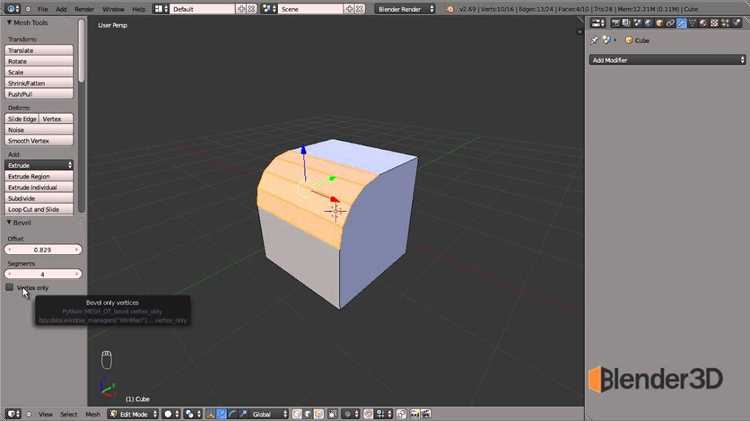The image size is (750, 421).
Task: Toggle proportional editing button in header
Action: 353,414
